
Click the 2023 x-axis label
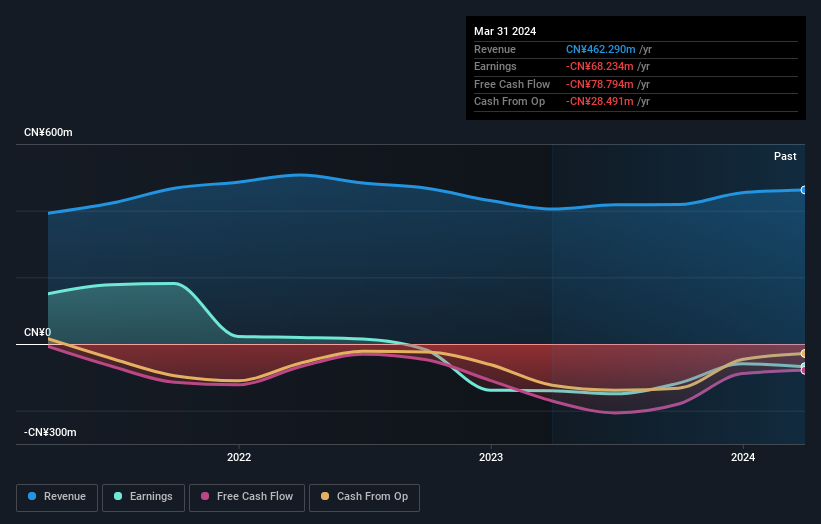tap(491, 457)
